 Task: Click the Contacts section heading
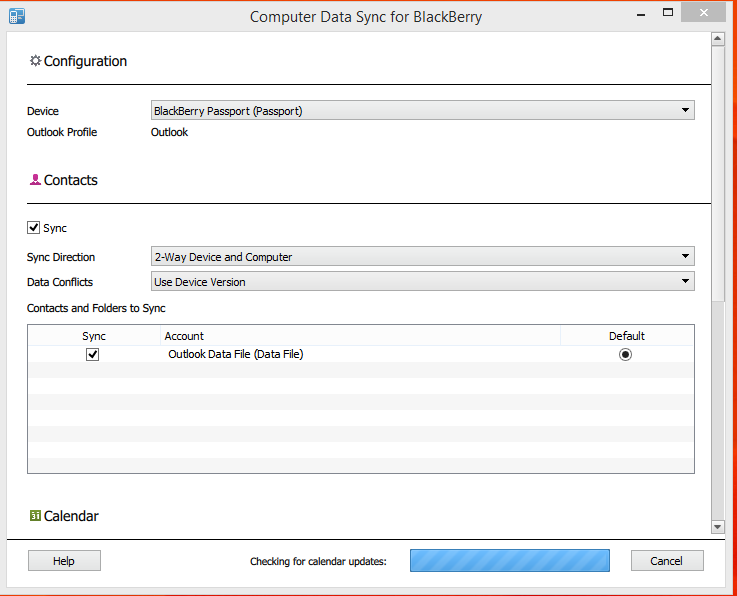coord(71,180)
